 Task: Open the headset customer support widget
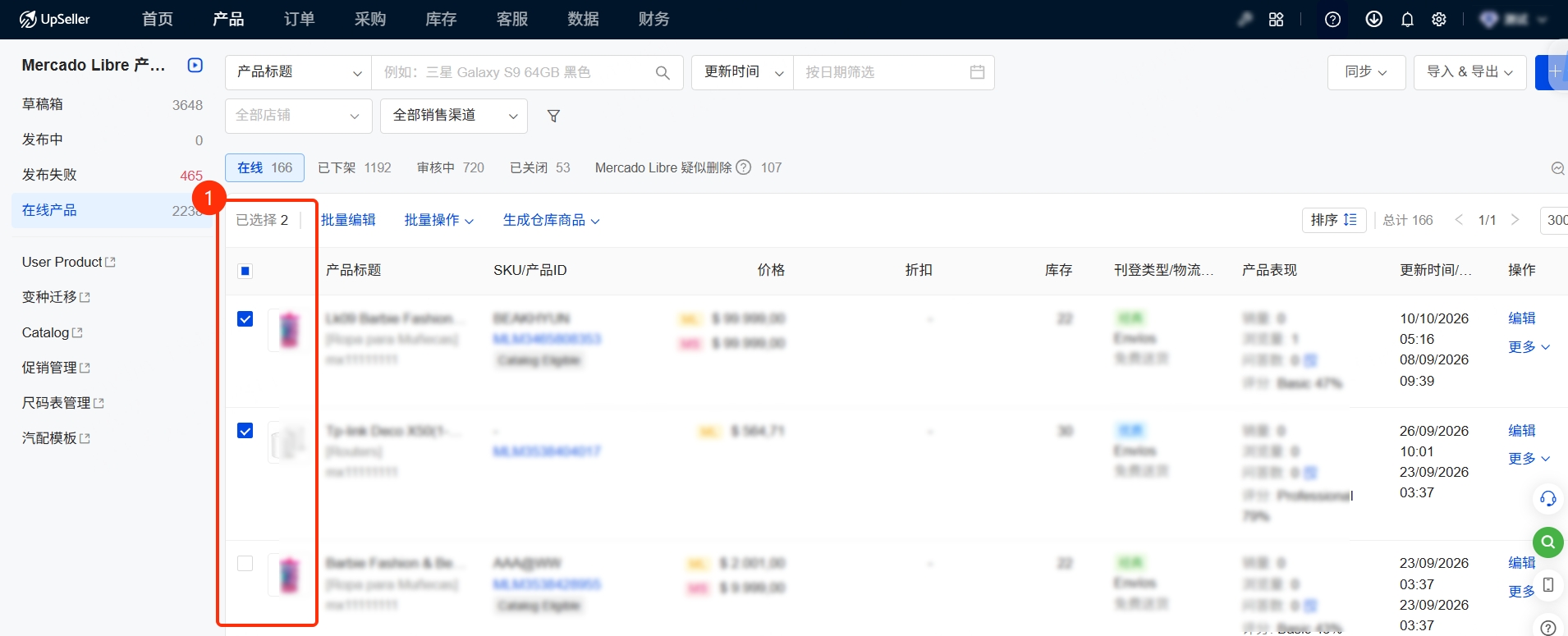tap(1547, 498)
